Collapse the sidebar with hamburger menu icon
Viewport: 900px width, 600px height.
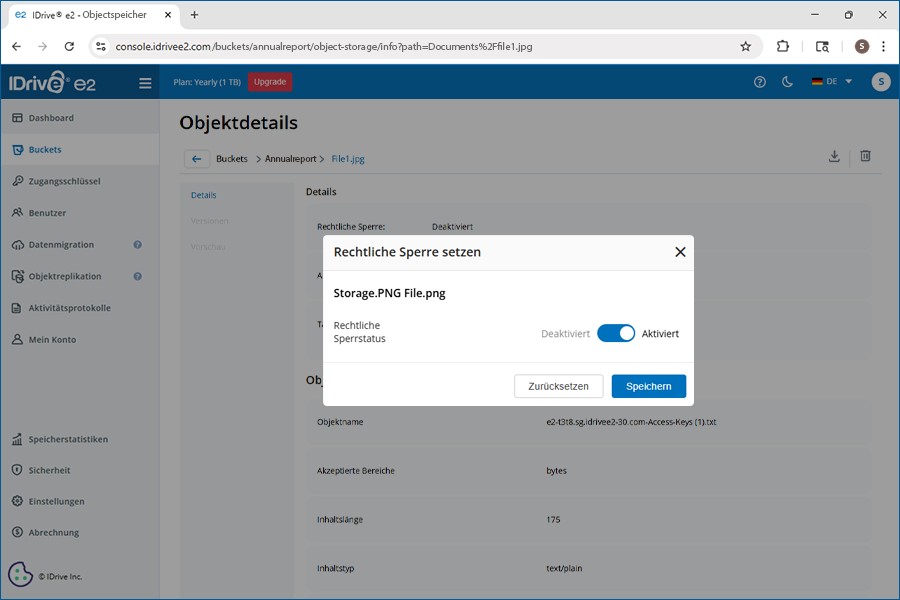tap(145, 82)
